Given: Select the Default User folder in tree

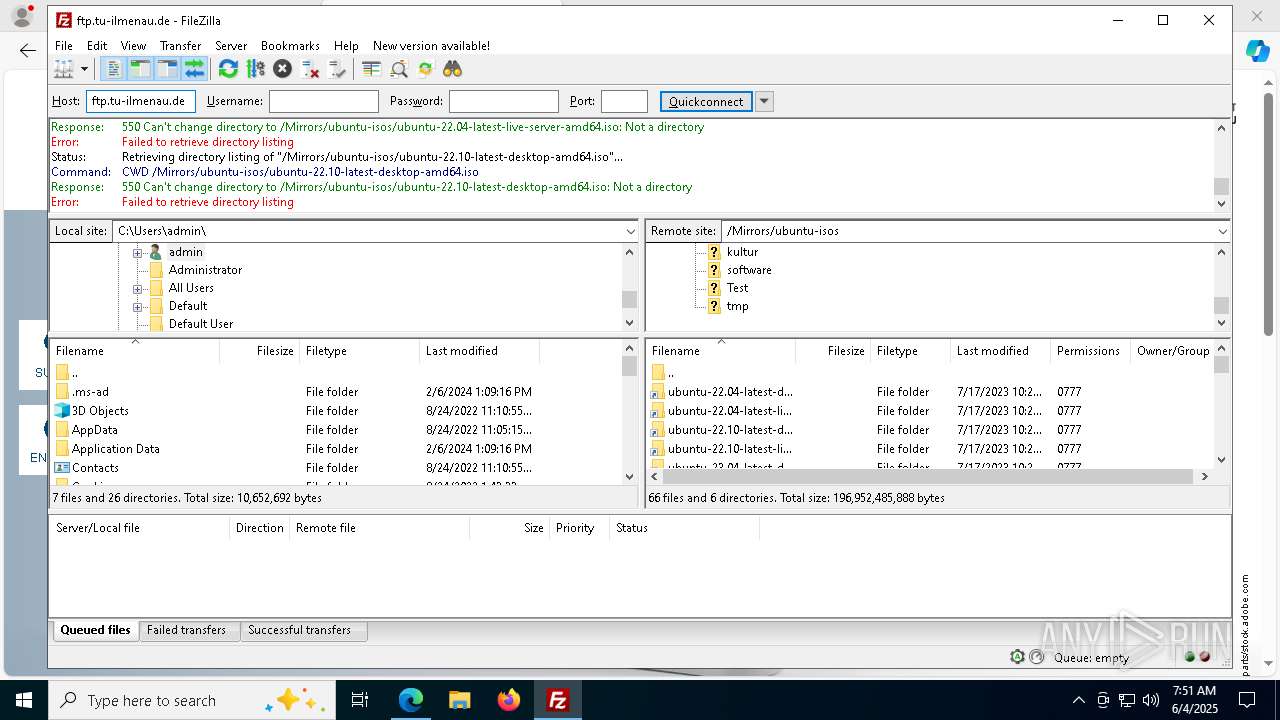Looking at the screenshot, I should 201,324.
